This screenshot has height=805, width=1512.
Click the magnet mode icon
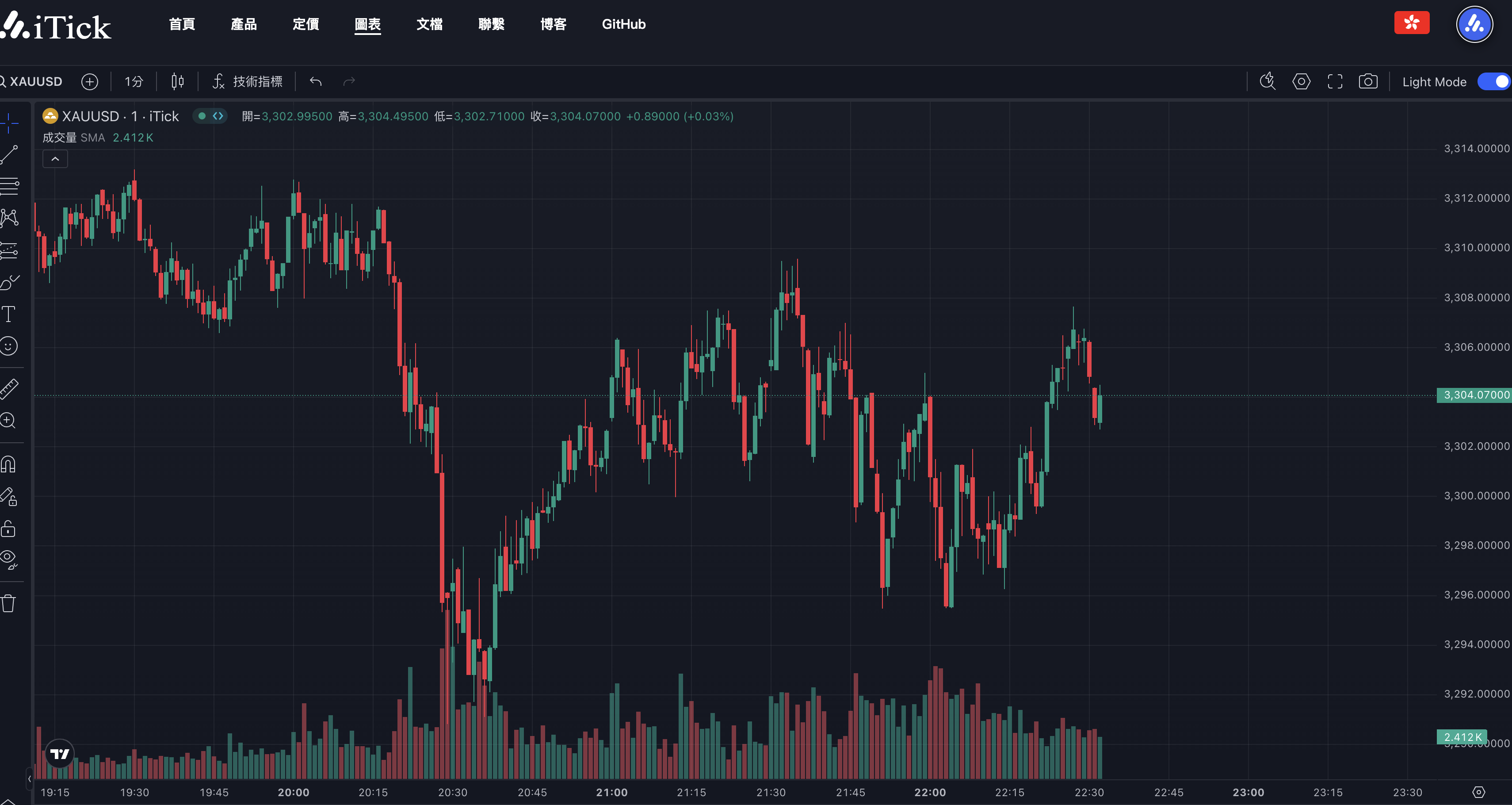[x=8, y=464]
